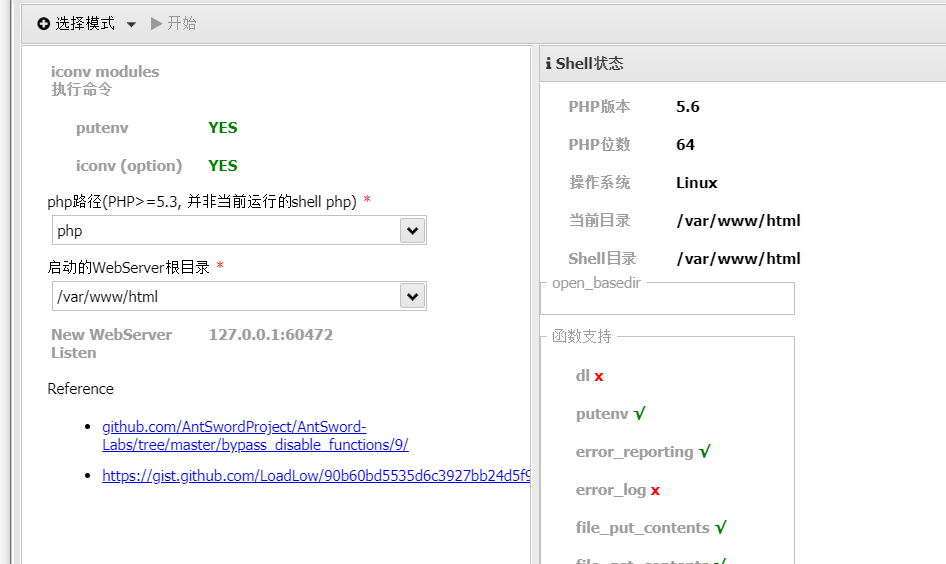Click the Shell状态 info icon
This screenshot has height=564, width=946.
[x=548, y=63]
